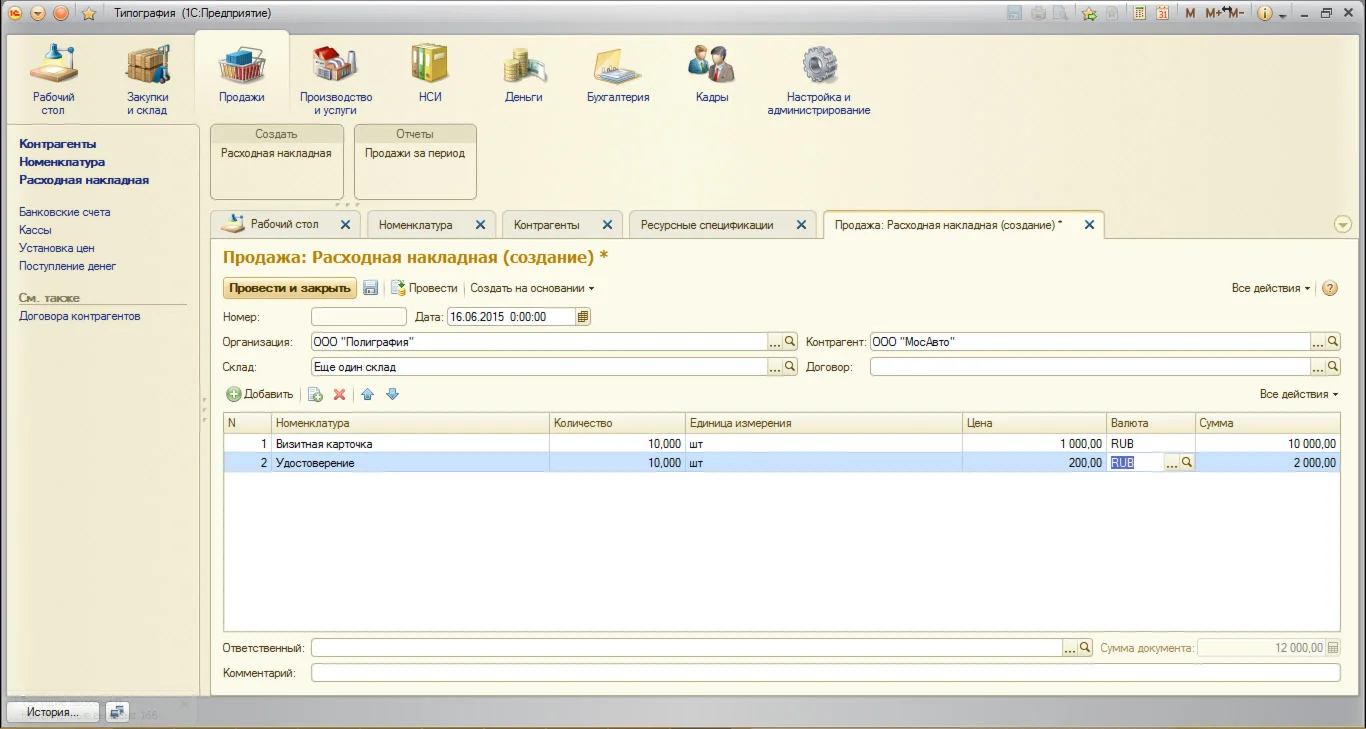1366x729 pixels.
Task: Switch to the Номенклатура tab
Action: pos(415,225)
